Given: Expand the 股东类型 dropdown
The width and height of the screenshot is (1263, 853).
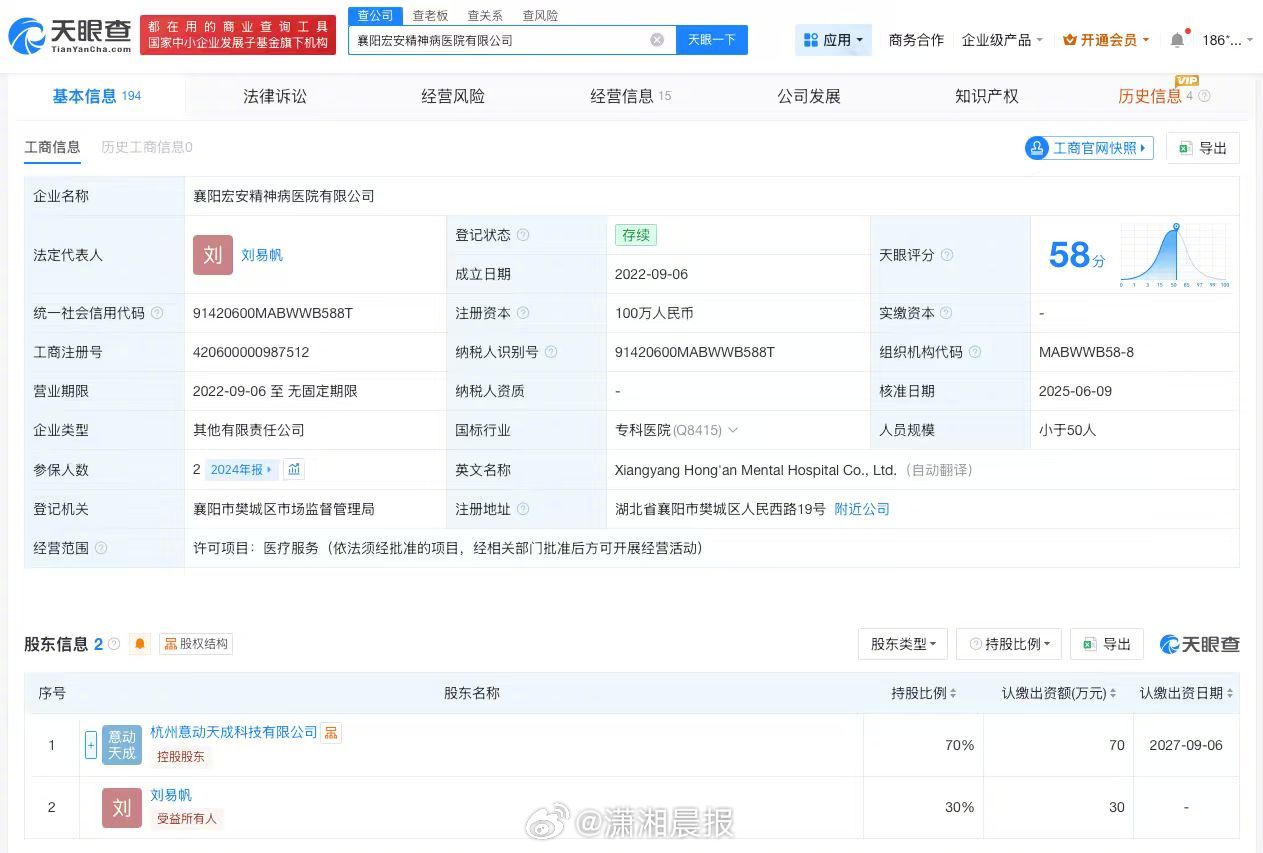Looking at the screenshot, I should (902, 643).
